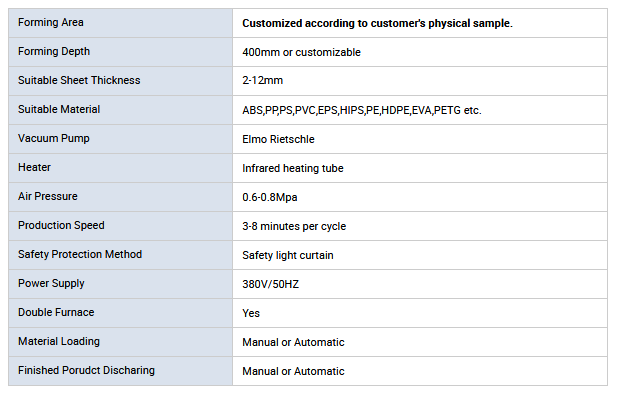Image resolution: width=619 pixels, height=393 pixels.
Task: Click the 380V/50HZ power supply value
Action: (270, 284)
